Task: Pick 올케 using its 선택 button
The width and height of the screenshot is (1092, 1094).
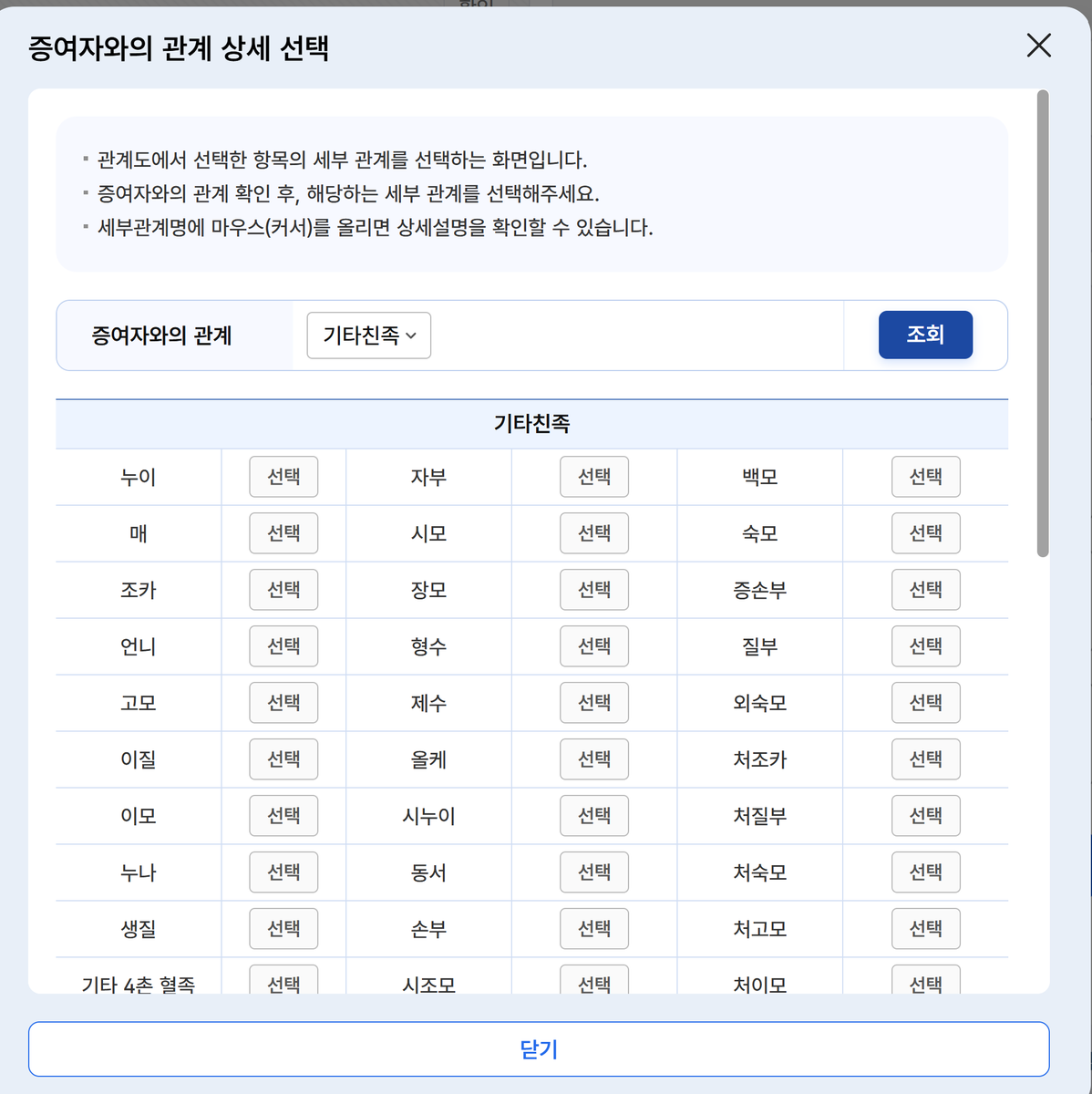Action: (x=594, y=759)
